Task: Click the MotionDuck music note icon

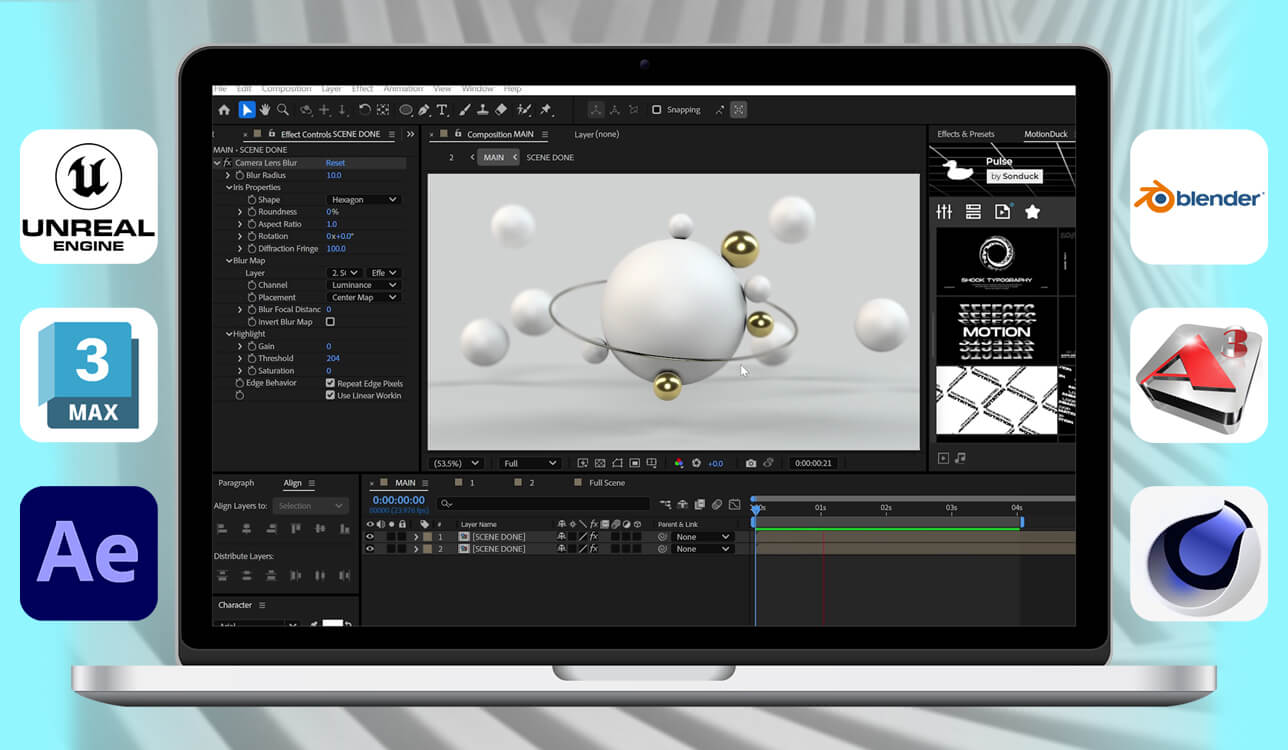Action: point(961,458)
